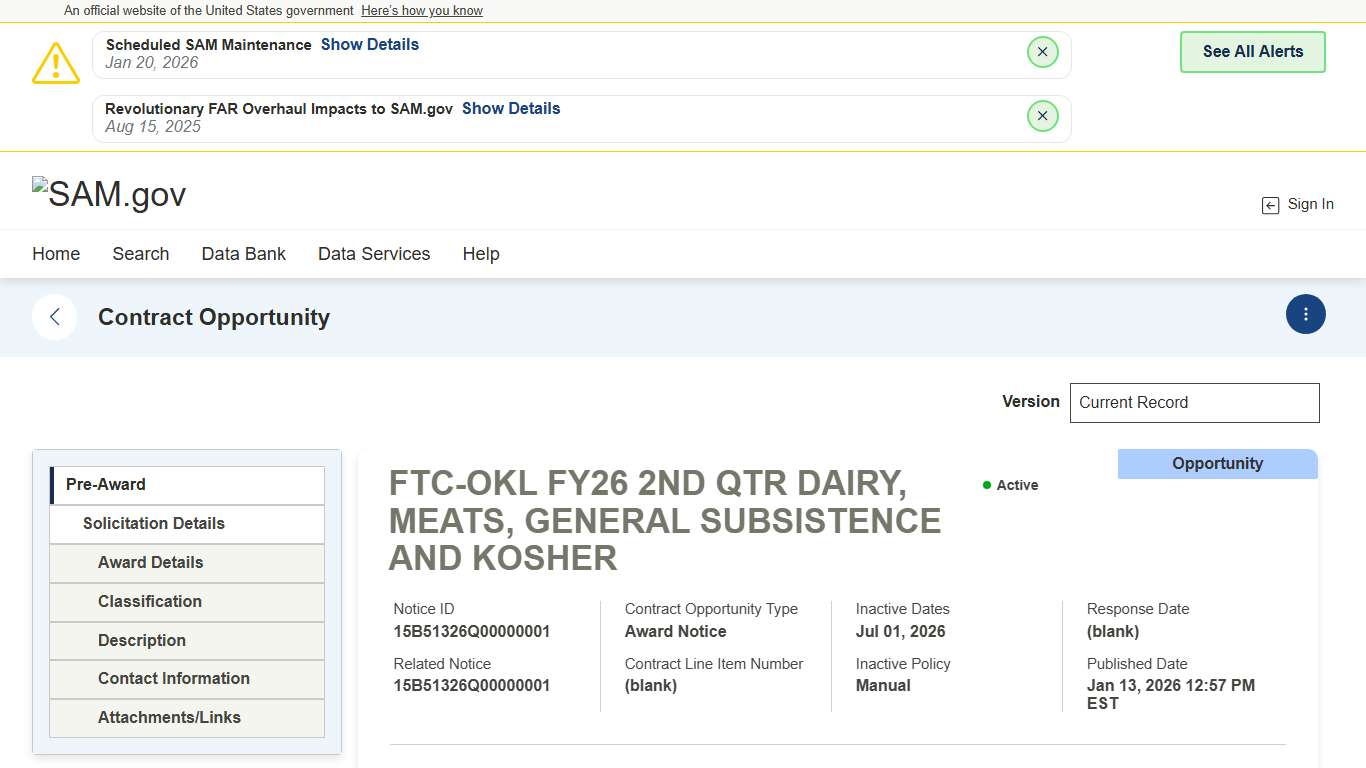Show details for Scheduled SAM Maintenance
Image resolution: width=1366 pixels, height=768 pixels.
[x=369, y=45]
